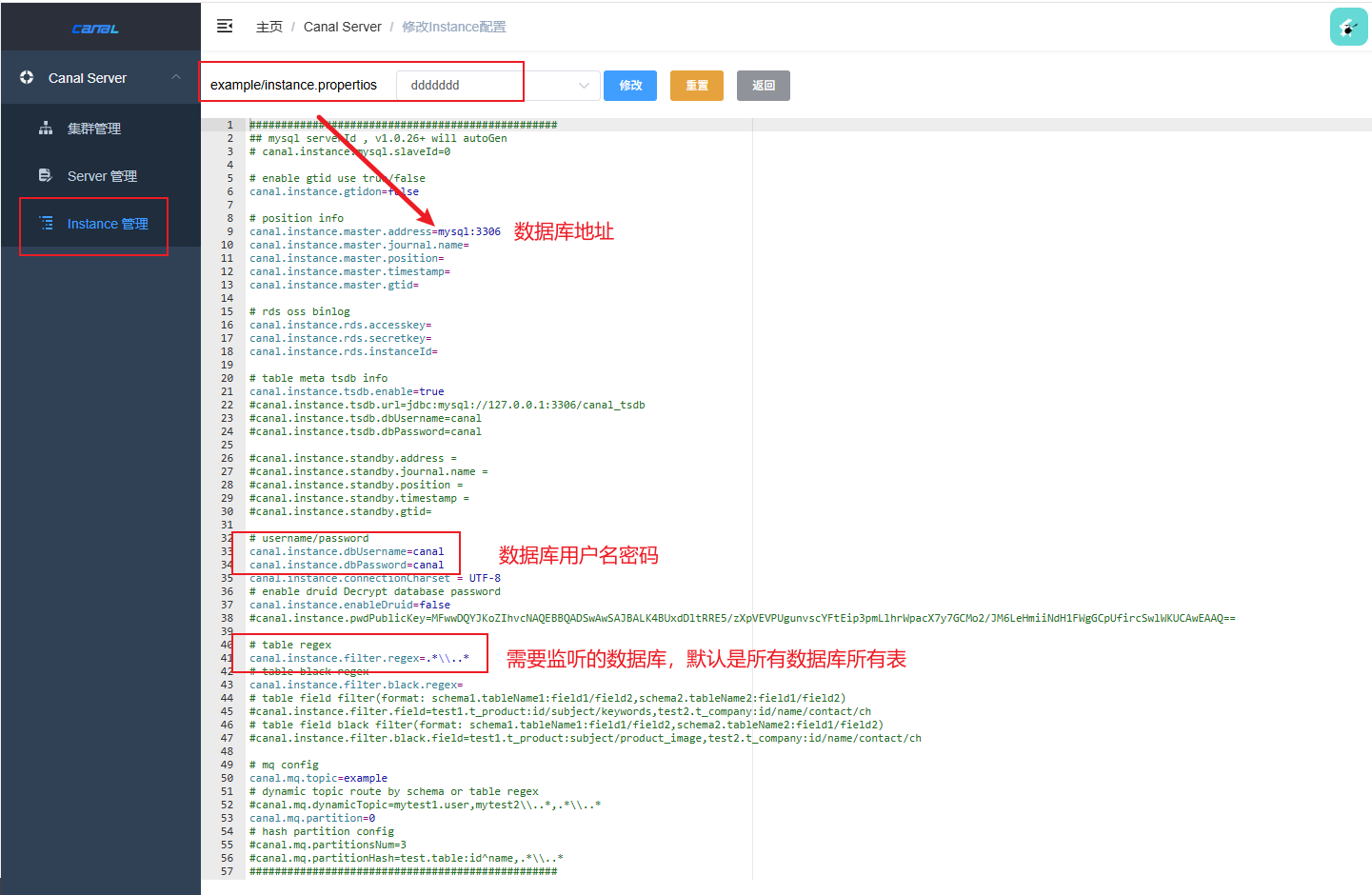Click the Canal logo
Screen dimensions: 1372x895
(95, 29)
